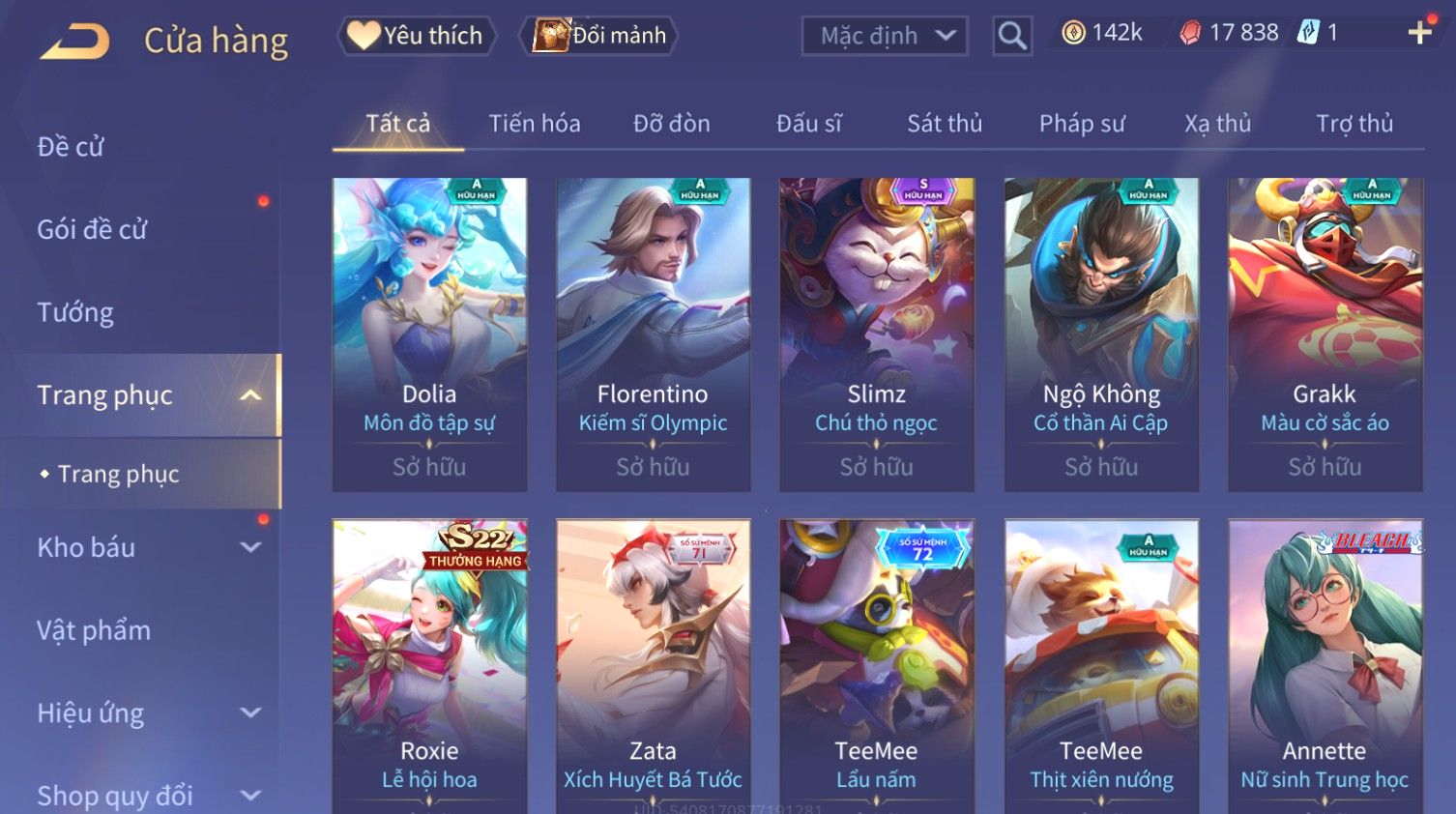
Task: Switch to the Sát thủ tab
Action: [945, 124]
